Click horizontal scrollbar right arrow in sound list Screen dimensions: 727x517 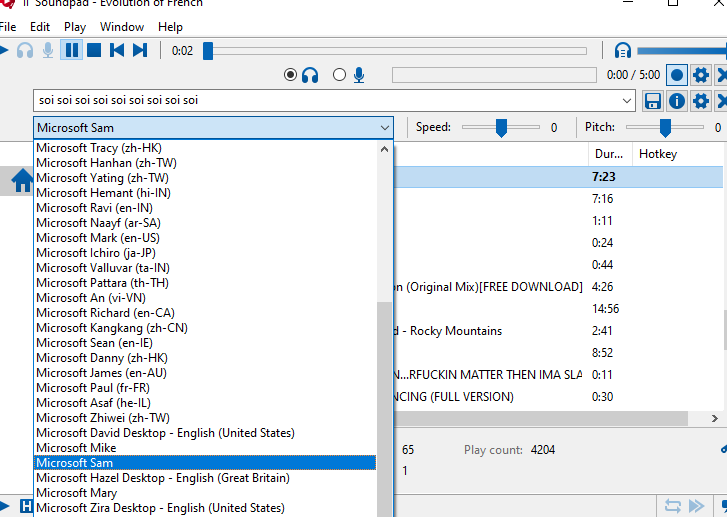[714, 419]
